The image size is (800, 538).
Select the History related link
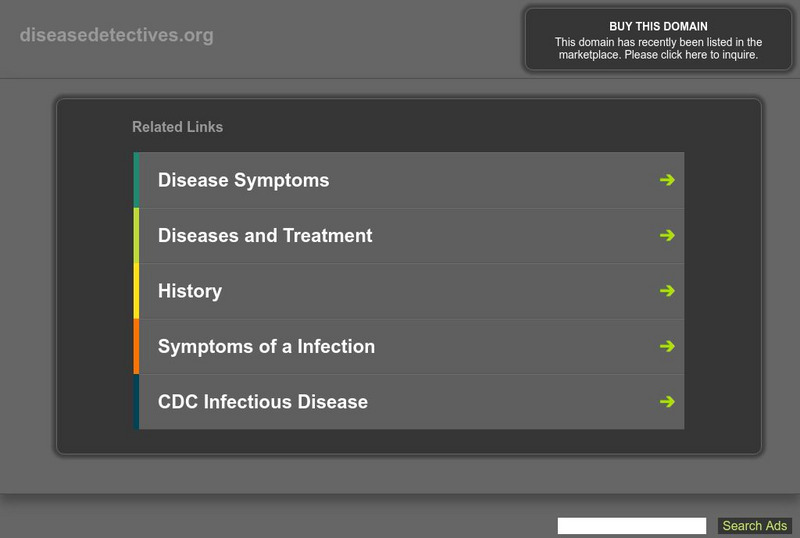click(190, 291)
